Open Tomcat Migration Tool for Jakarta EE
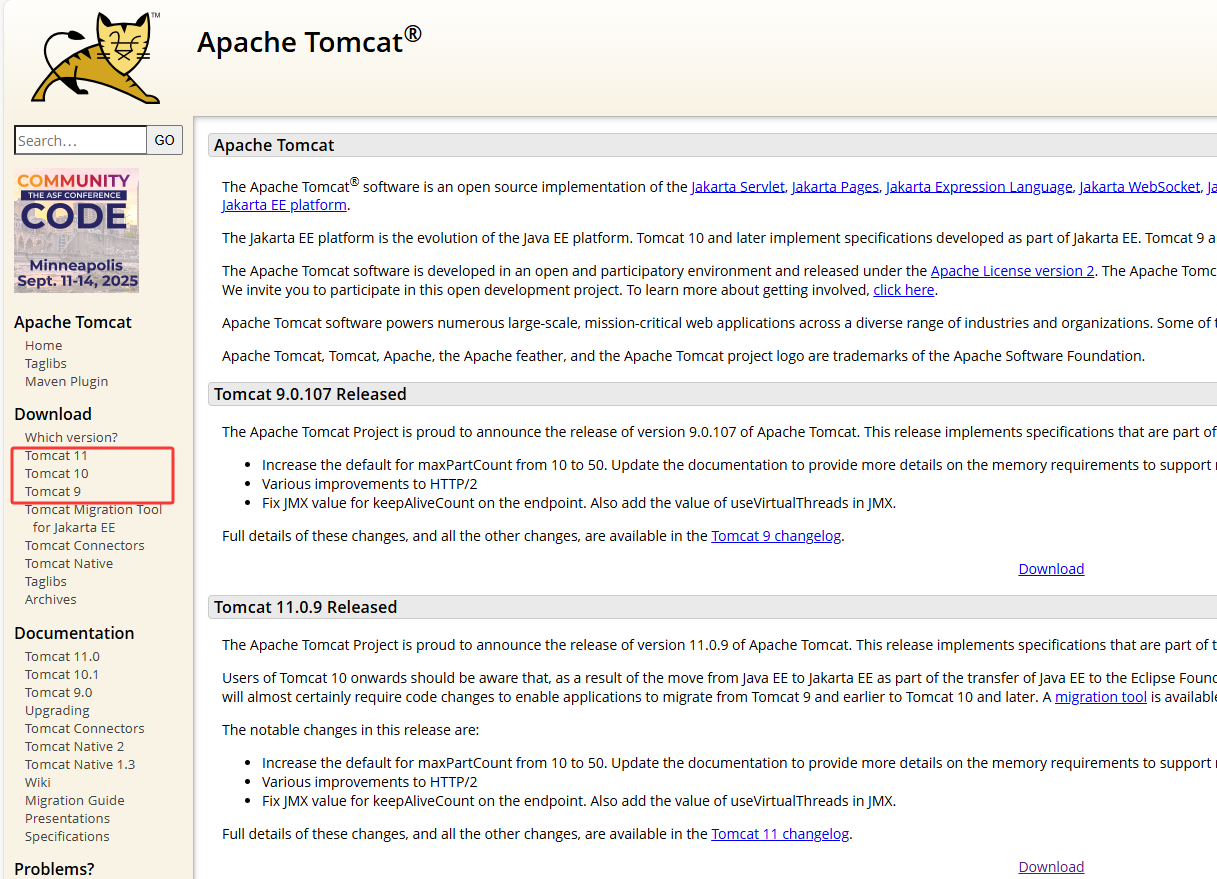The width and height of the screenshot is (1217, 879). (93, 518)
